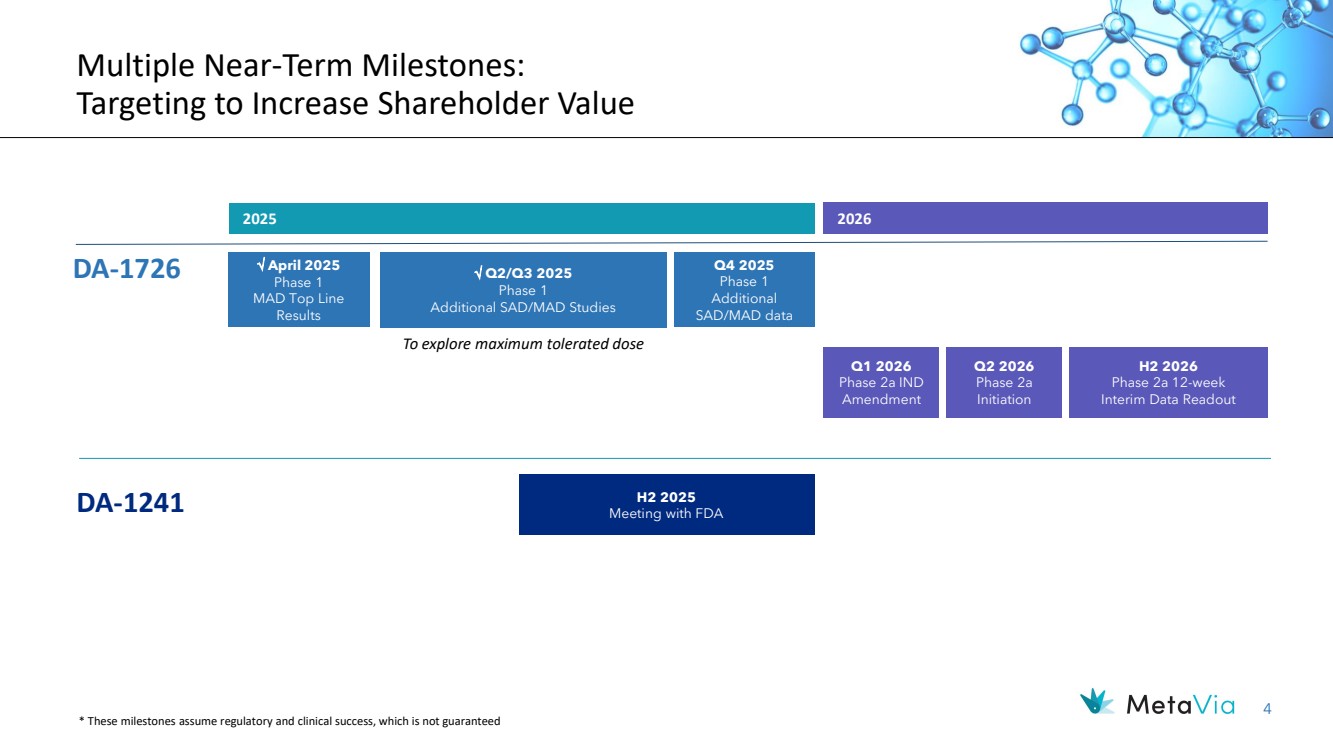The image size is (1333, 749).
Task: Click the H2 2025 Meeting with FDA box
Action: (666, 505)
